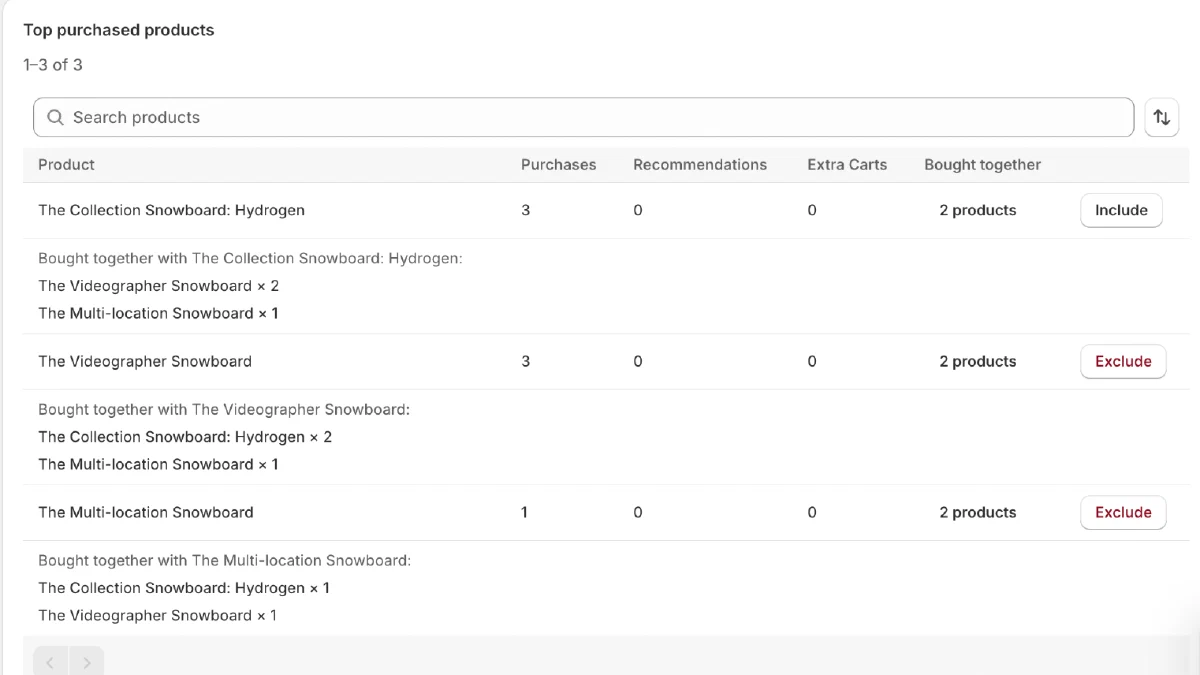Image resolution: width=1200 pixels, height=675 pixels.
Task: Select The Multi-location Snowboard product row name
Action: pyautogui.click(x=146, y=512)
